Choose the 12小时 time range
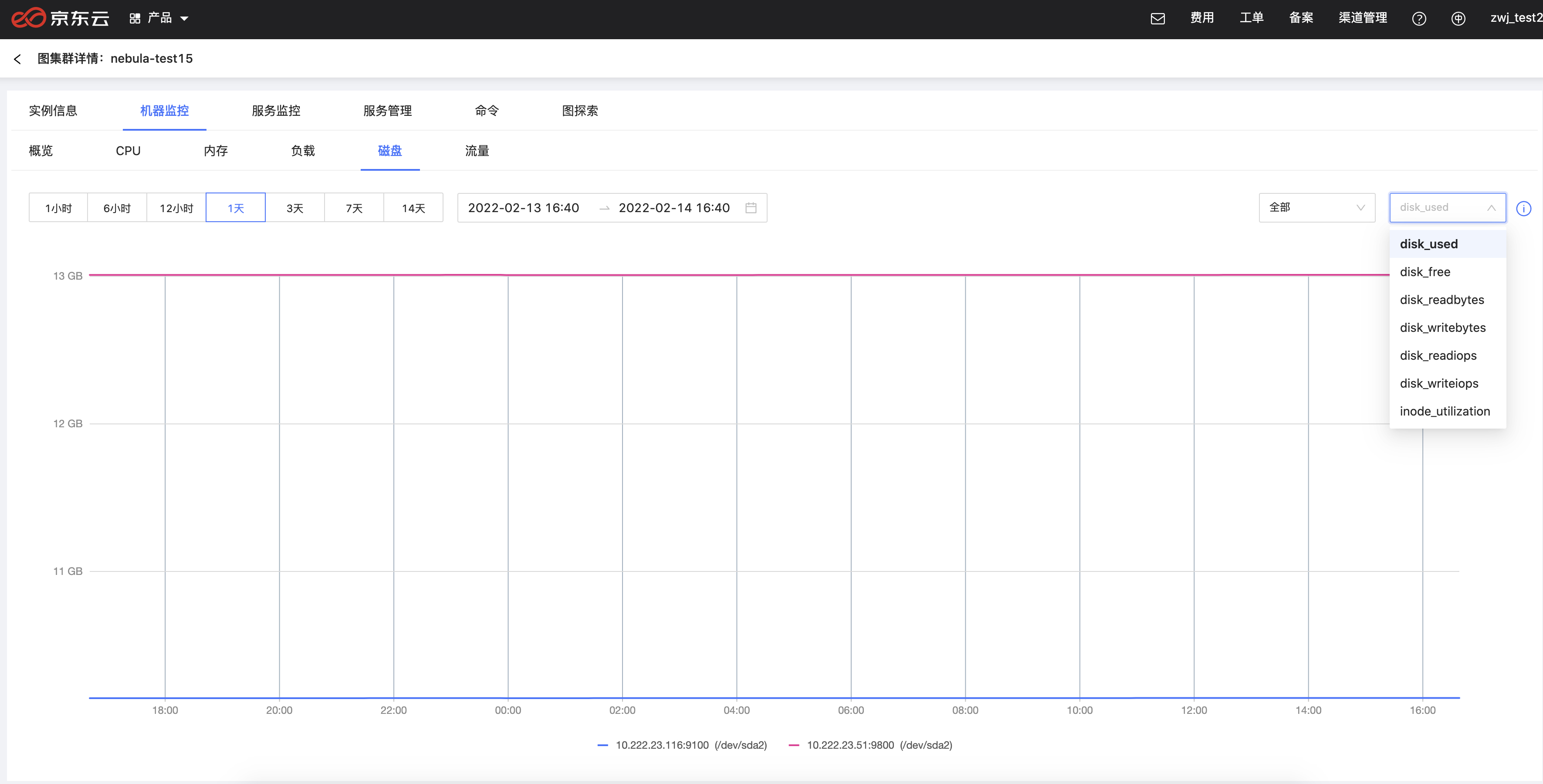Viewport: 1543px width, 784px height. coord(177,208)
